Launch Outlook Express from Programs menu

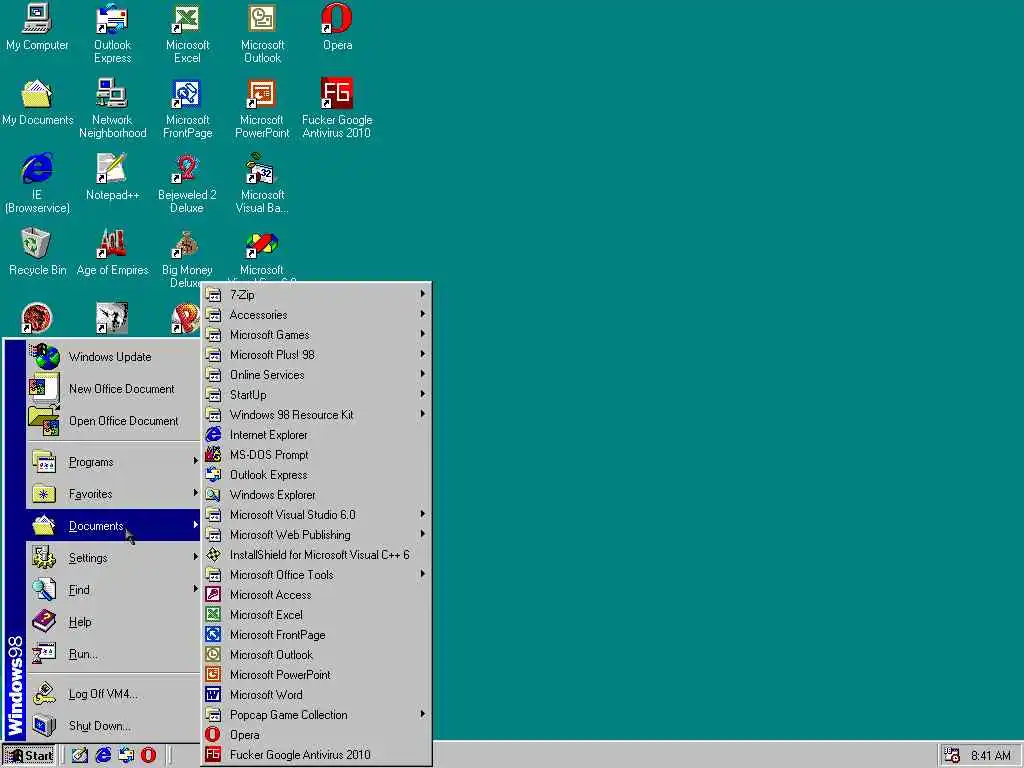coord(317,475)
